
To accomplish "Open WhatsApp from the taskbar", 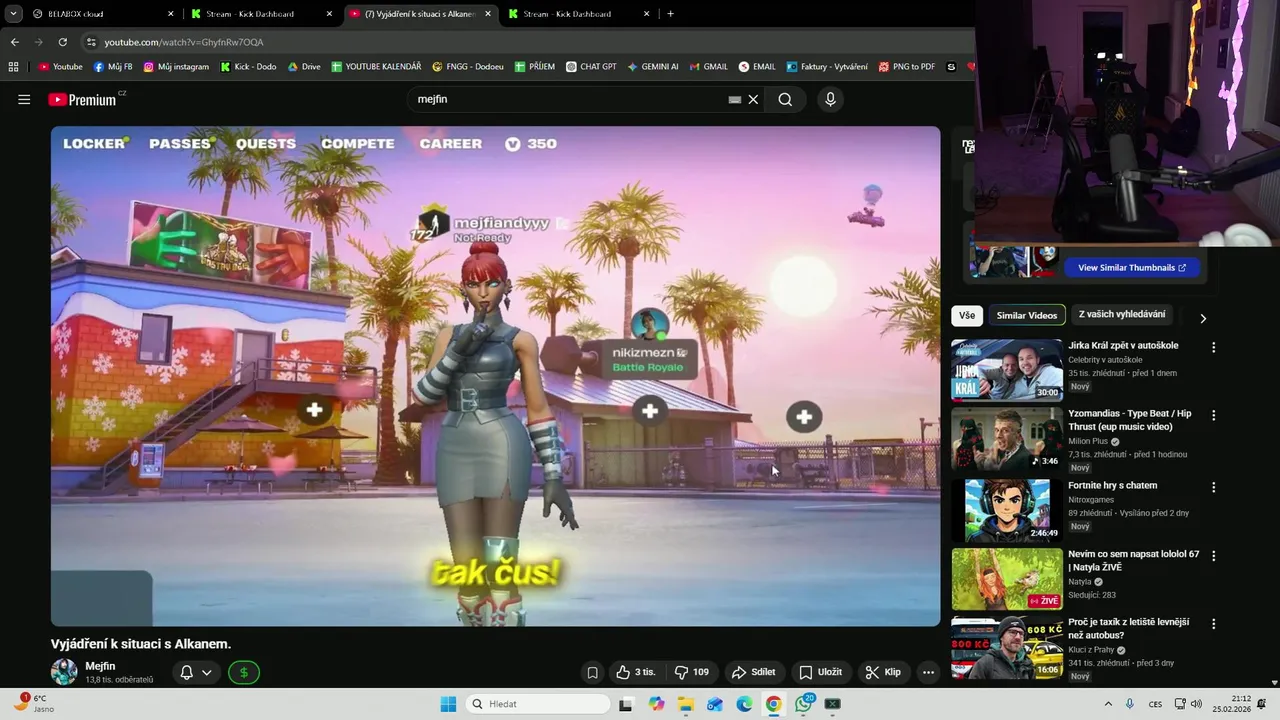I will (803, 704).
